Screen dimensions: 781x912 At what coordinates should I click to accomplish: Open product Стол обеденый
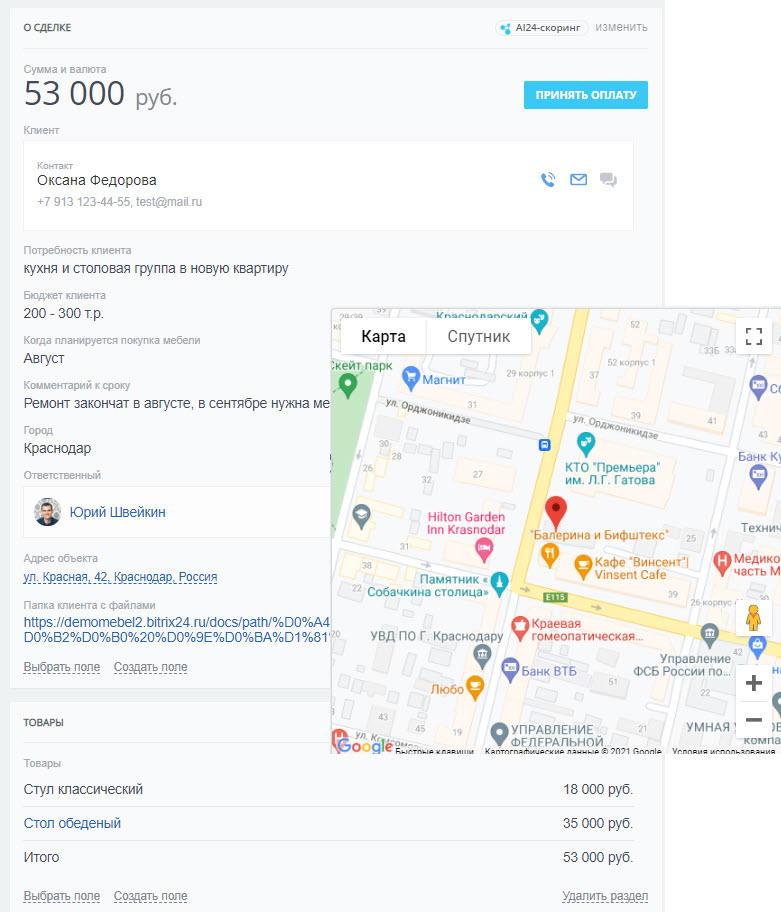(72, 823)
